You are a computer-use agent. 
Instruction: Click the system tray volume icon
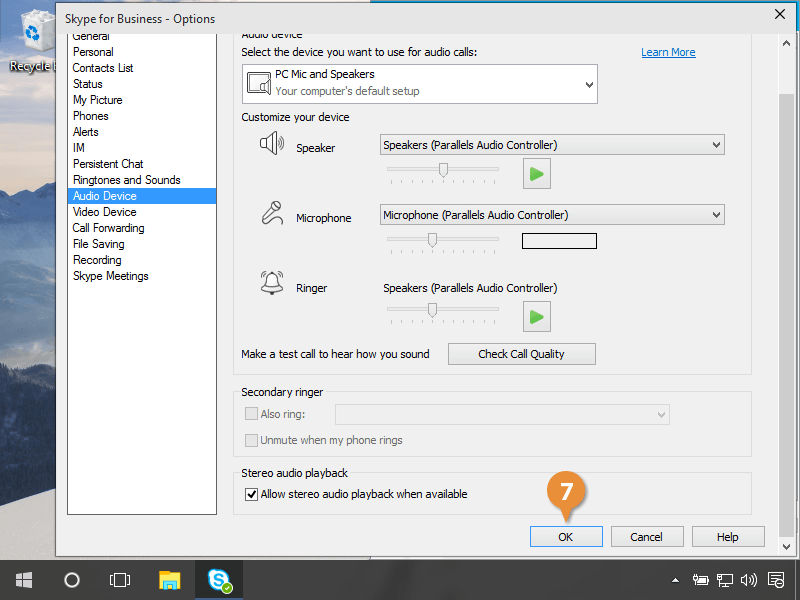tap(749, 580)
